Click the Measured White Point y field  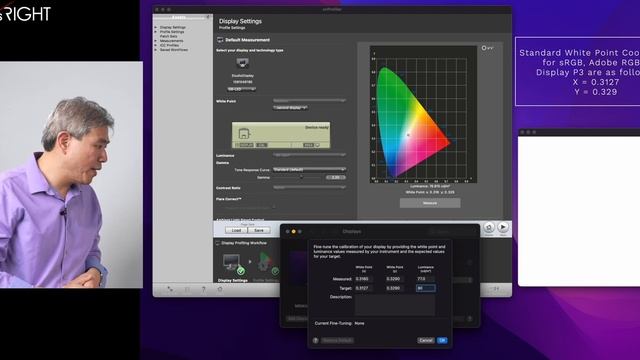(x=395, y=279)
